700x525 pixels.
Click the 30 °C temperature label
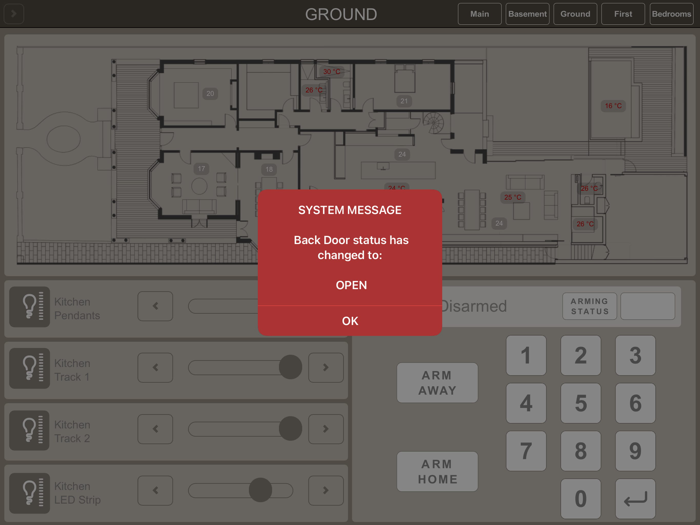(x=332, y=71)
